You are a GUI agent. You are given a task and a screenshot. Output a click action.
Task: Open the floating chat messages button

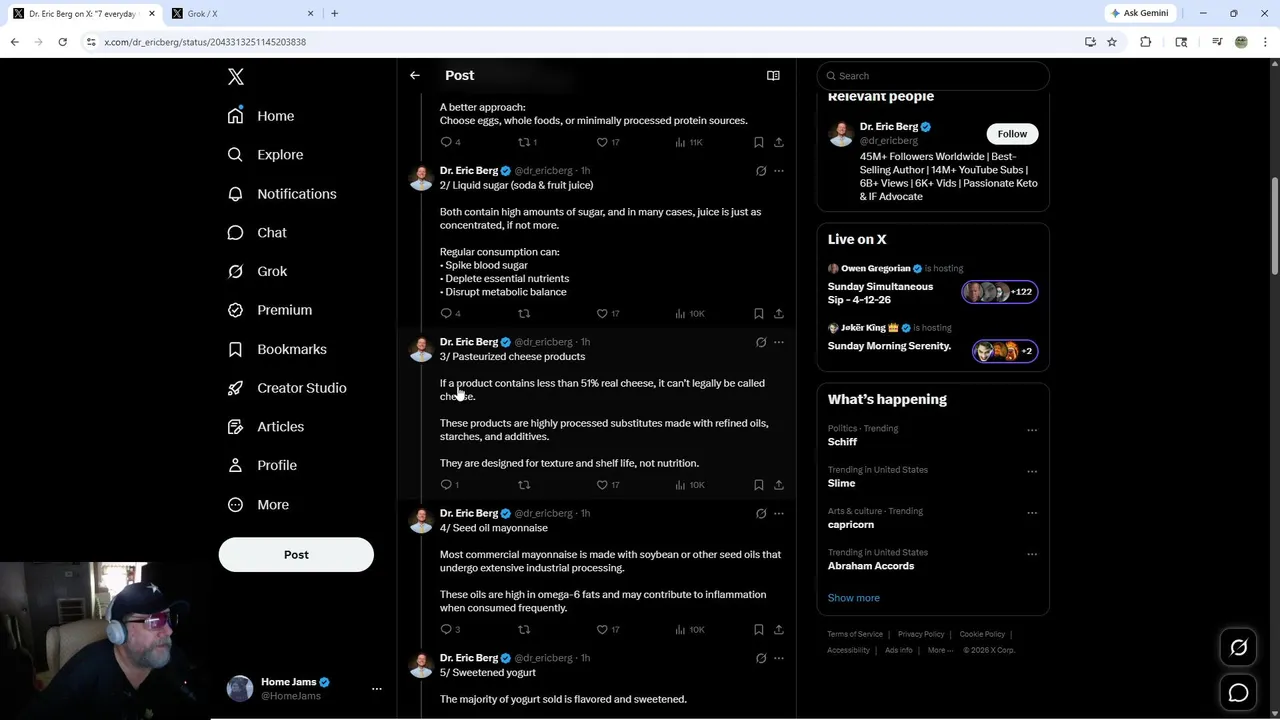point(1238,693)
